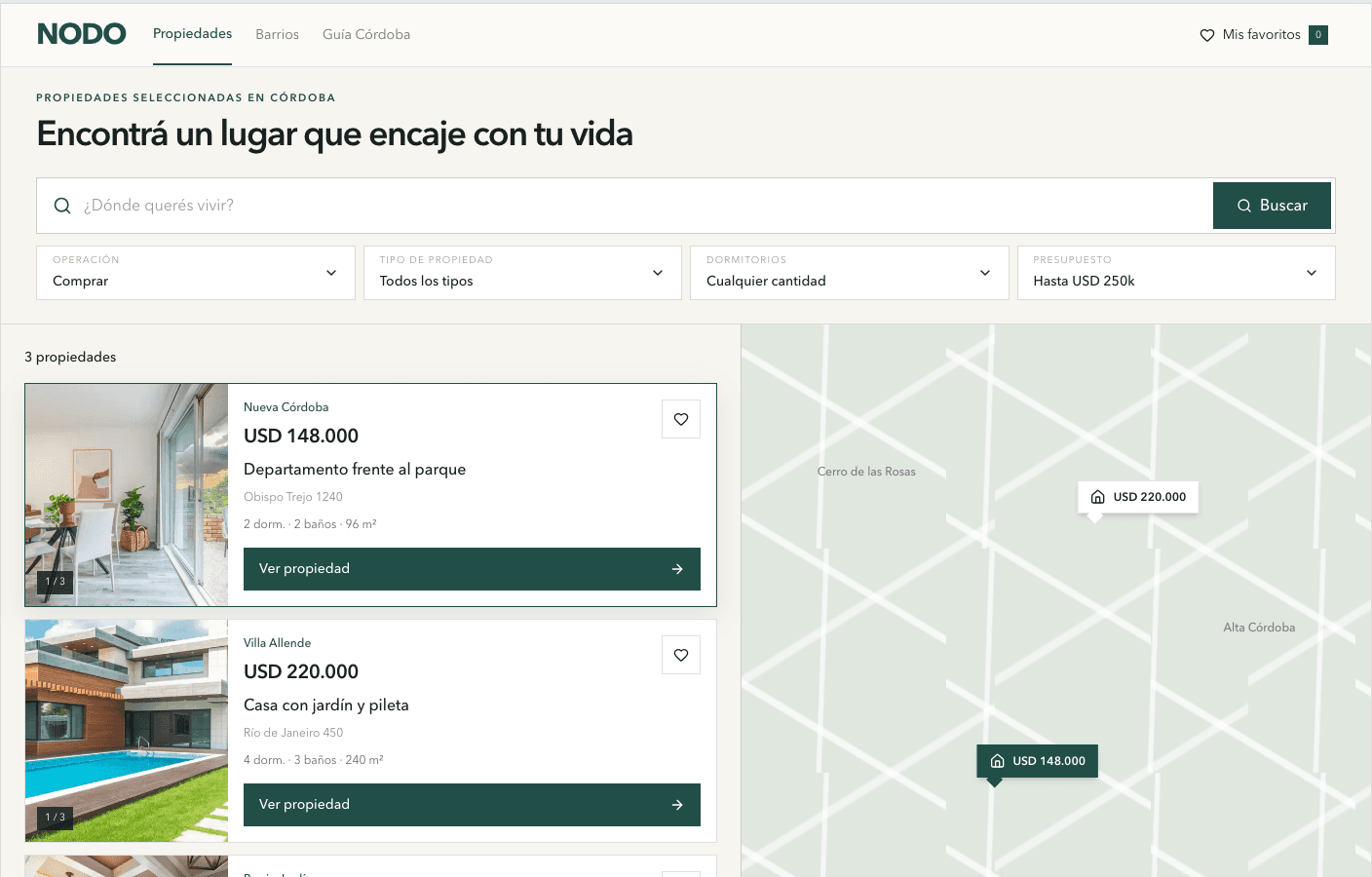
Task: Click Ver propiedad for USD 148.000 listing
Action: [472, 569]
